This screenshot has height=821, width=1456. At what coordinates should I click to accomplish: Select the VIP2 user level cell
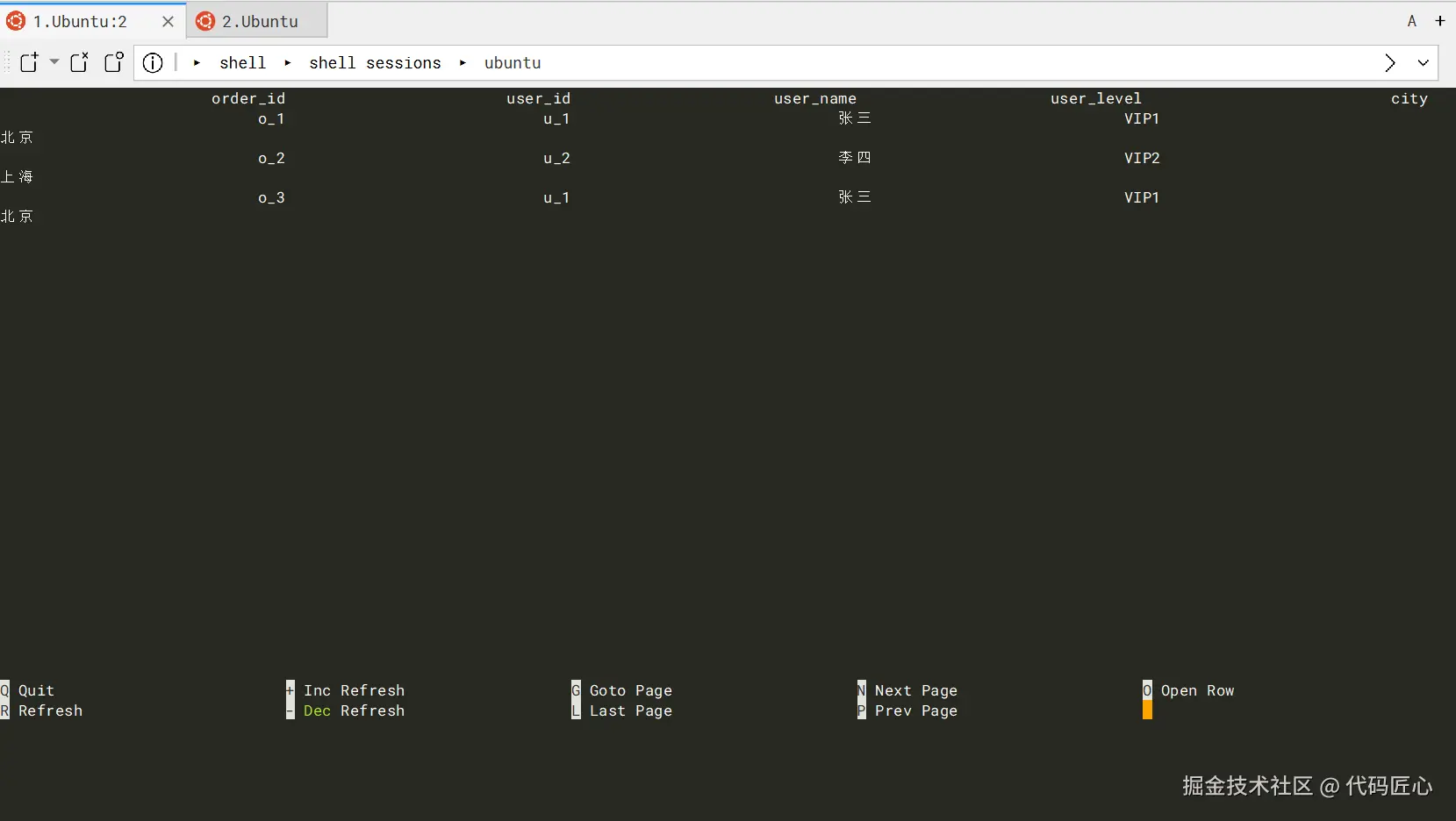click(1142, 158)
